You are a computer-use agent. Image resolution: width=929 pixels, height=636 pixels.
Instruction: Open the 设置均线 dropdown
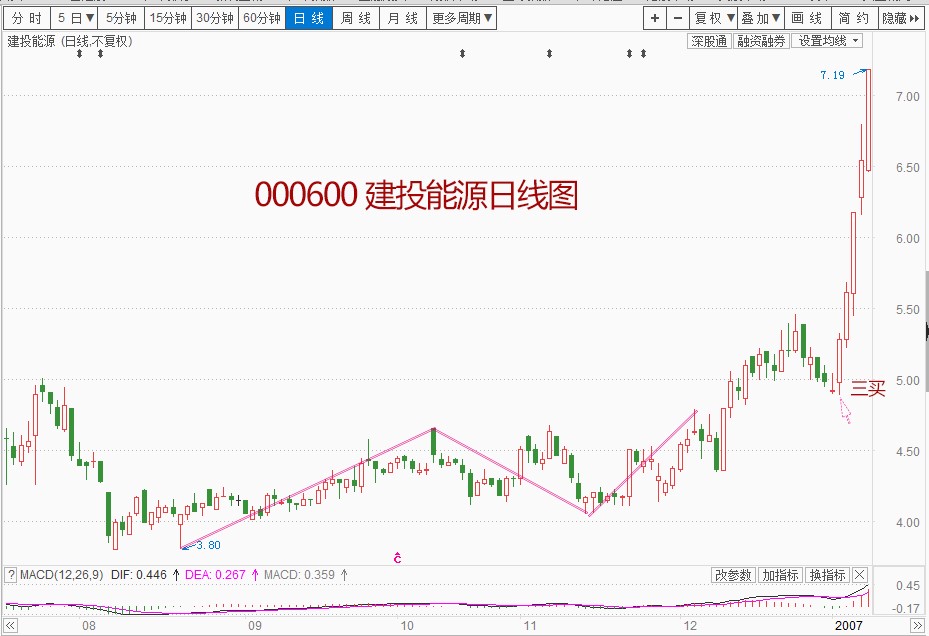click(x=829, y=41)
